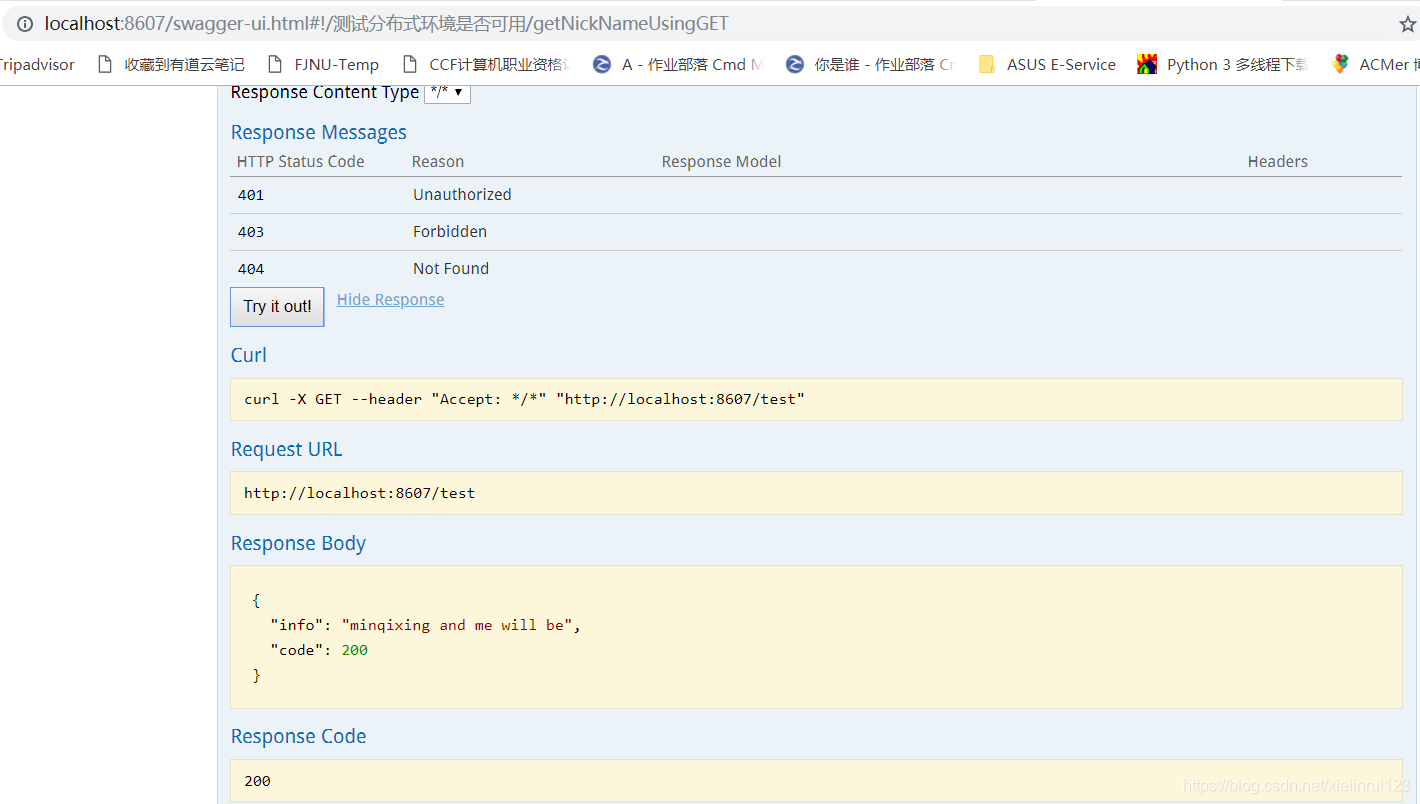Click the Response Content Type label
The image size is (1420, 804).
pos(325,93)
